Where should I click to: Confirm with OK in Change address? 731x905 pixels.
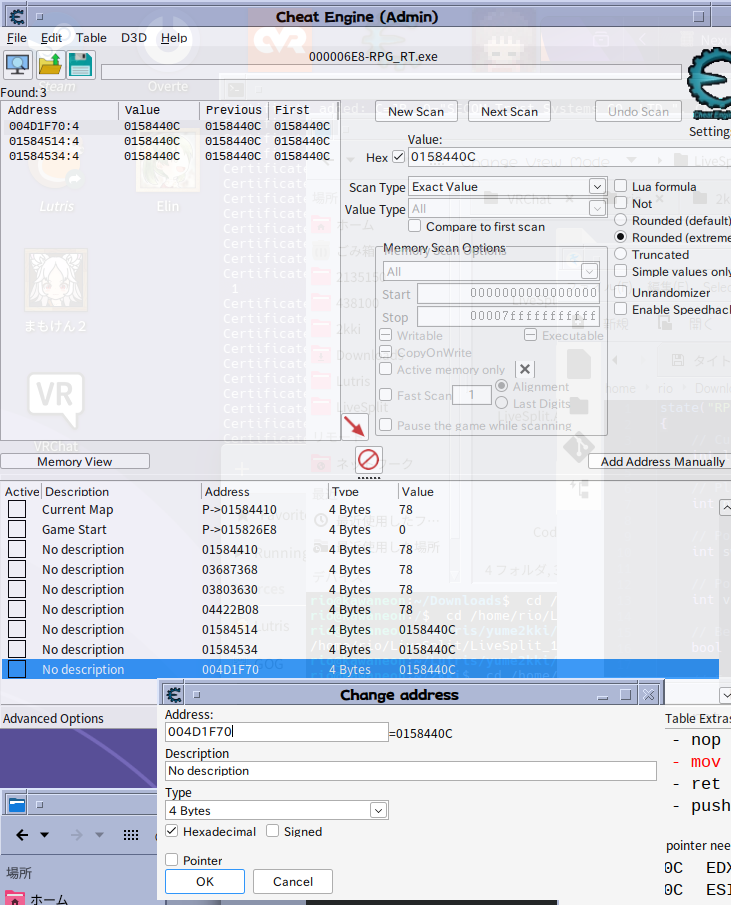[205, 881]
